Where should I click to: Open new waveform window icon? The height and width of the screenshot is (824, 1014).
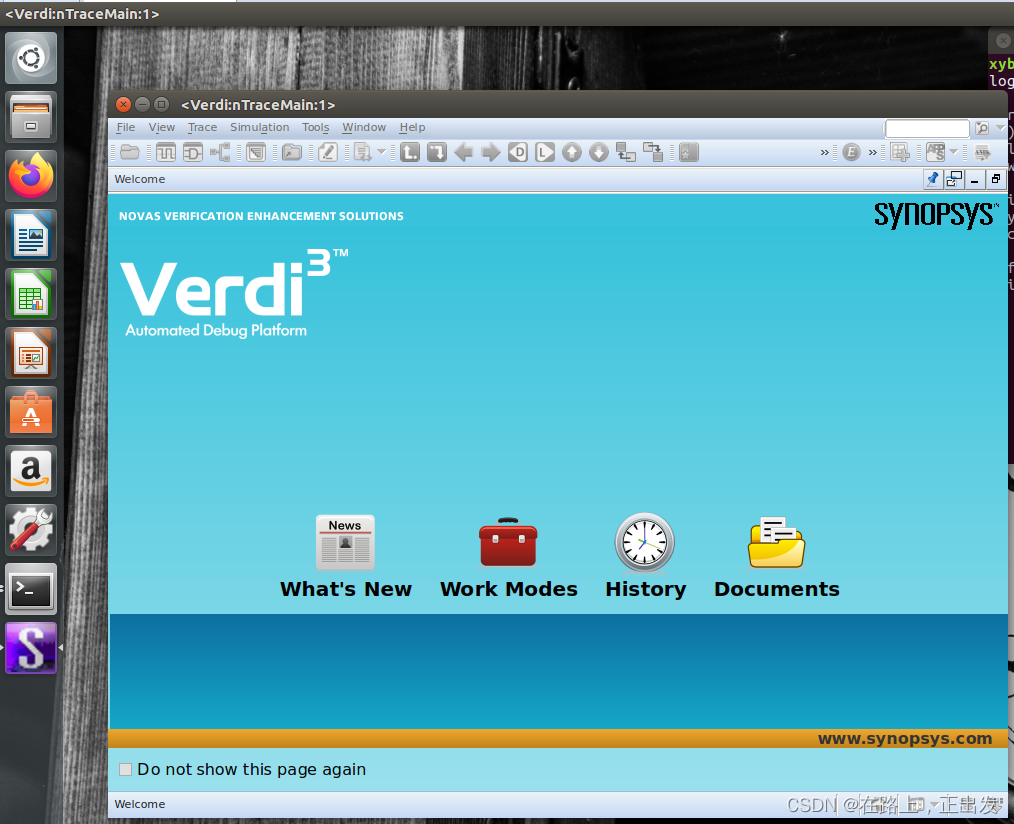[x=166, y=153]
